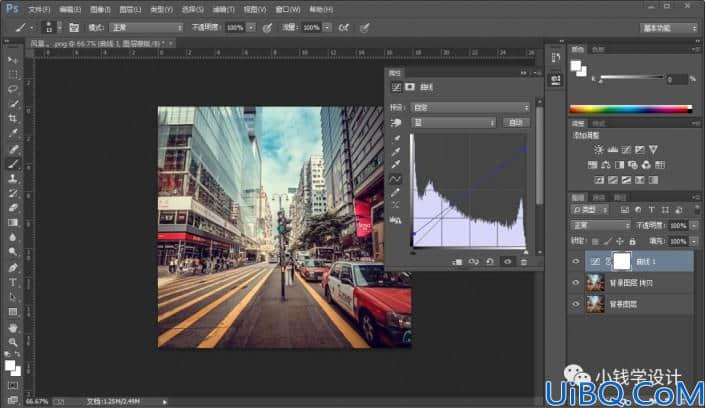Reset Curves adjustment to defaults
This screenshot has height=408, width=705.
(x=490, y=262)
